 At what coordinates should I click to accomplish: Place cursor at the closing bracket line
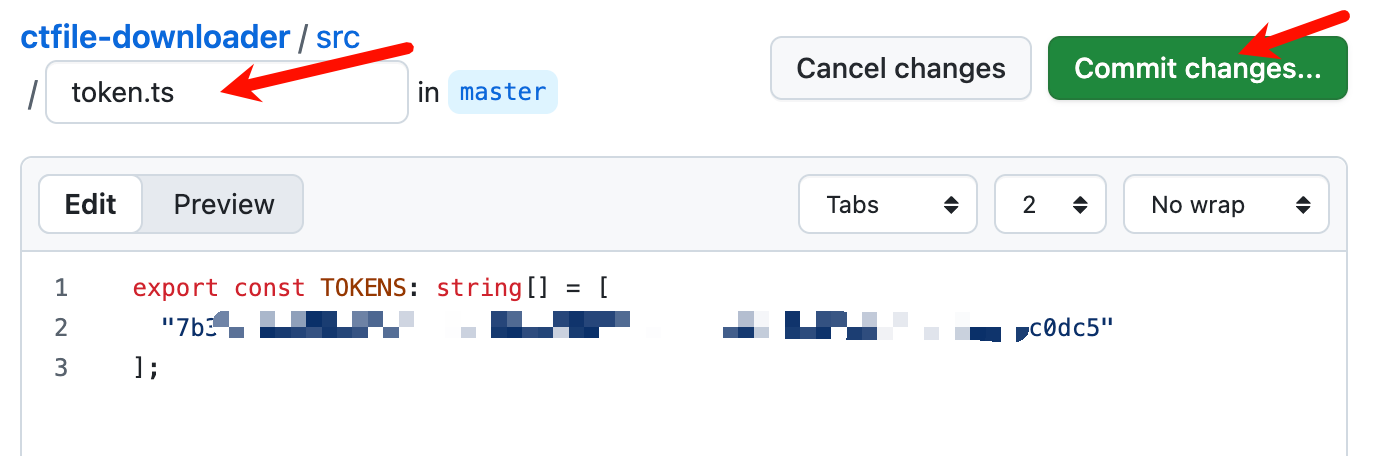pyautogui.click(x=146, y=368)
